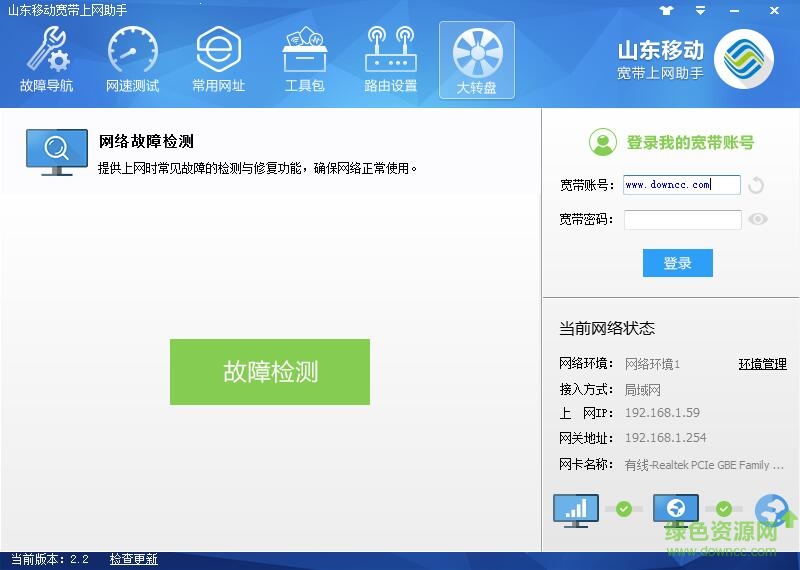Click the 宽带密码 password field
This screenshot has height=570, width=800.
tap(682, 220)
